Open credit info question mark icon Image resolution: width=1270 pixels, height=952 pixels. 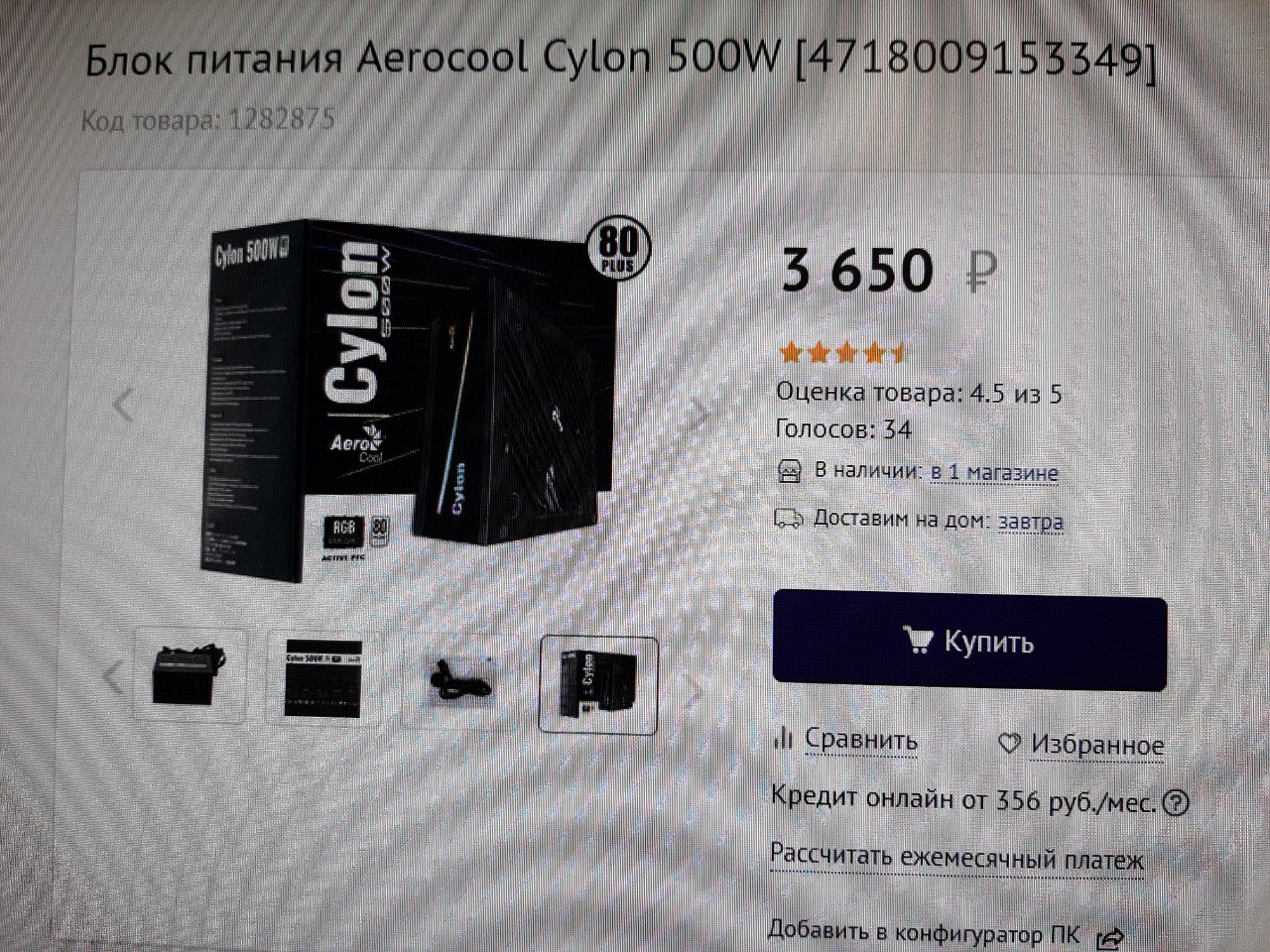pos(1176,802)
